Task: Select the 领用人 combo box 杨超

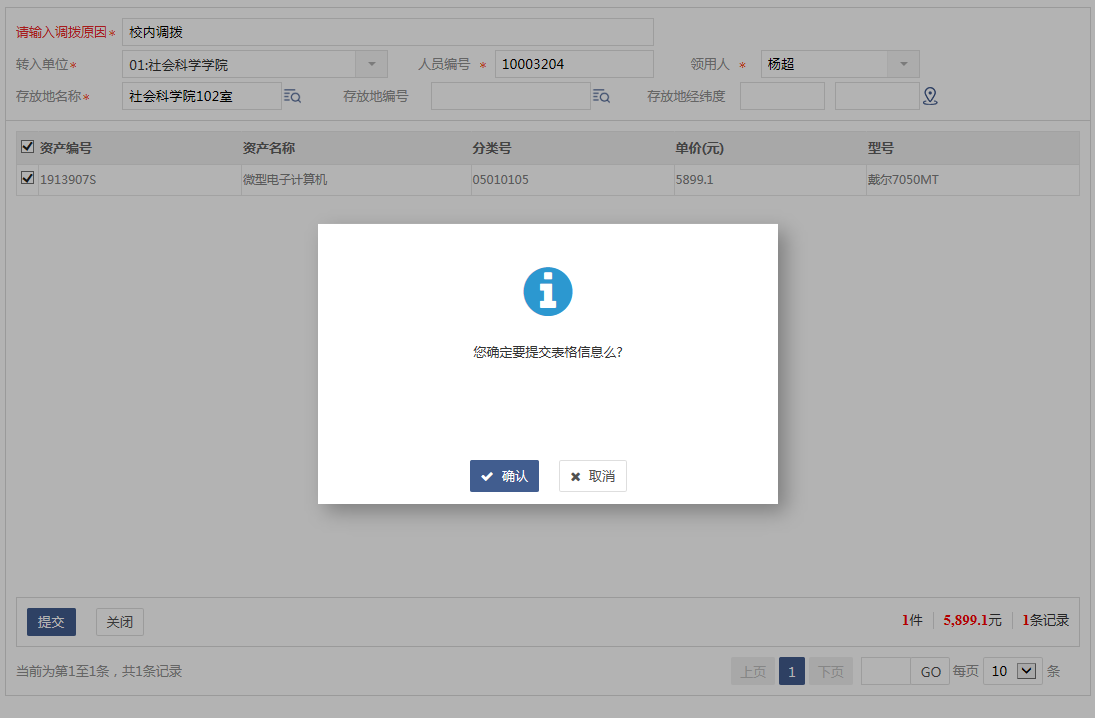Action: 840,64
